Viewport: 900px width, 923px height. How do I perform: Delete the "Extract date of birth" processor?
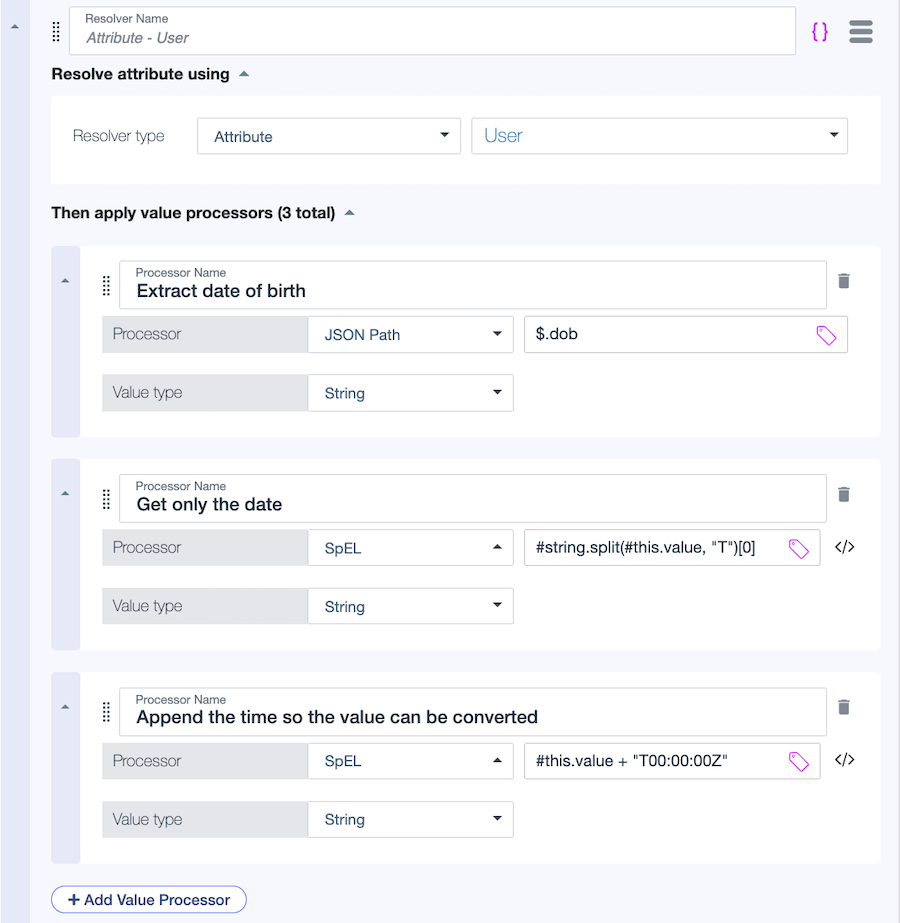coord(844,281)
